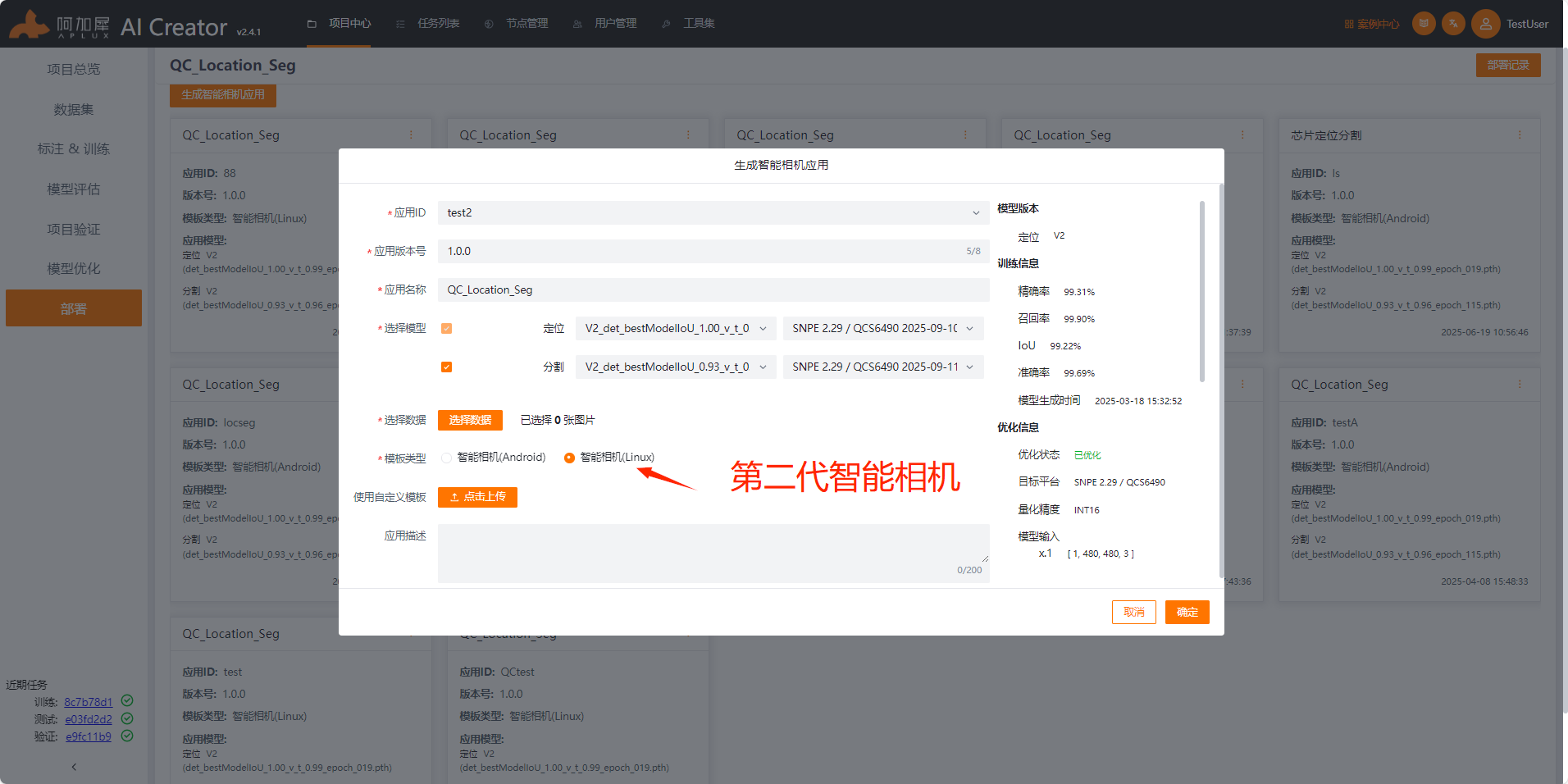1568x784 pixels.
Task: Open more options on 芯片定位分割 card
Action: pos(1520,134)
